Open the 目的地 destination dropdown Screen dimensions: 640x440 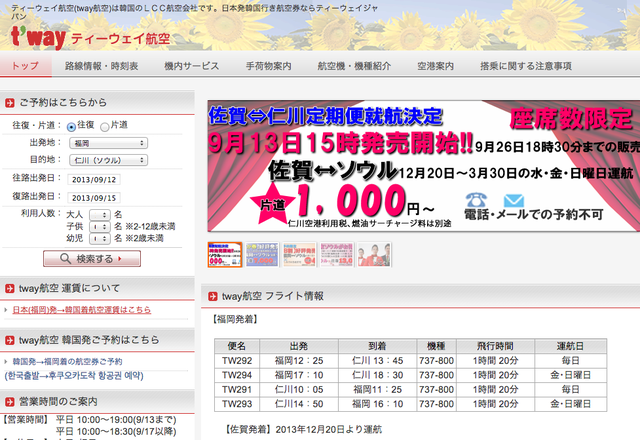point(108,160)
